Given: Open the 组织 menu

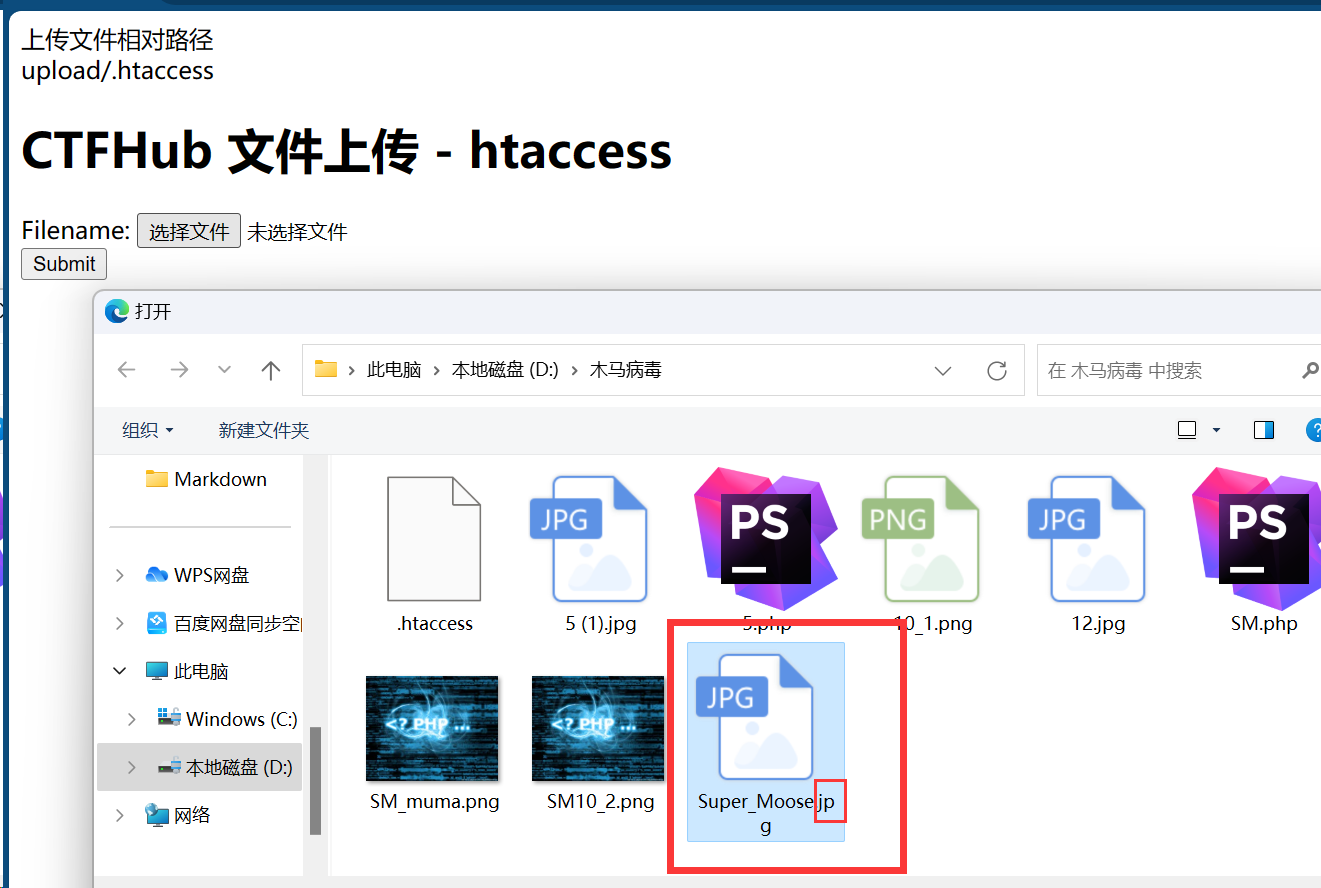Looking at the screenshot, I should pos(147,430).
